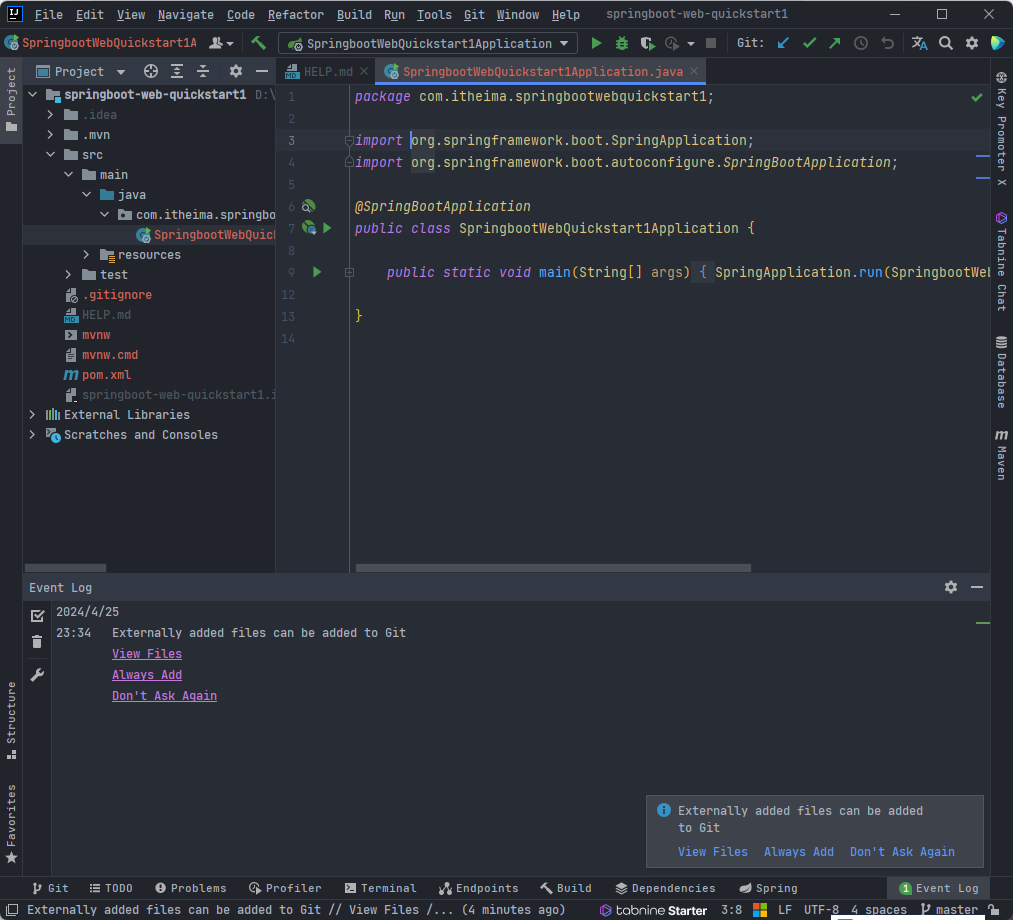Viewport: 1013px width, 920px height.
Task: Toggle Project tool window stripe button
Action: coord(11,100)
